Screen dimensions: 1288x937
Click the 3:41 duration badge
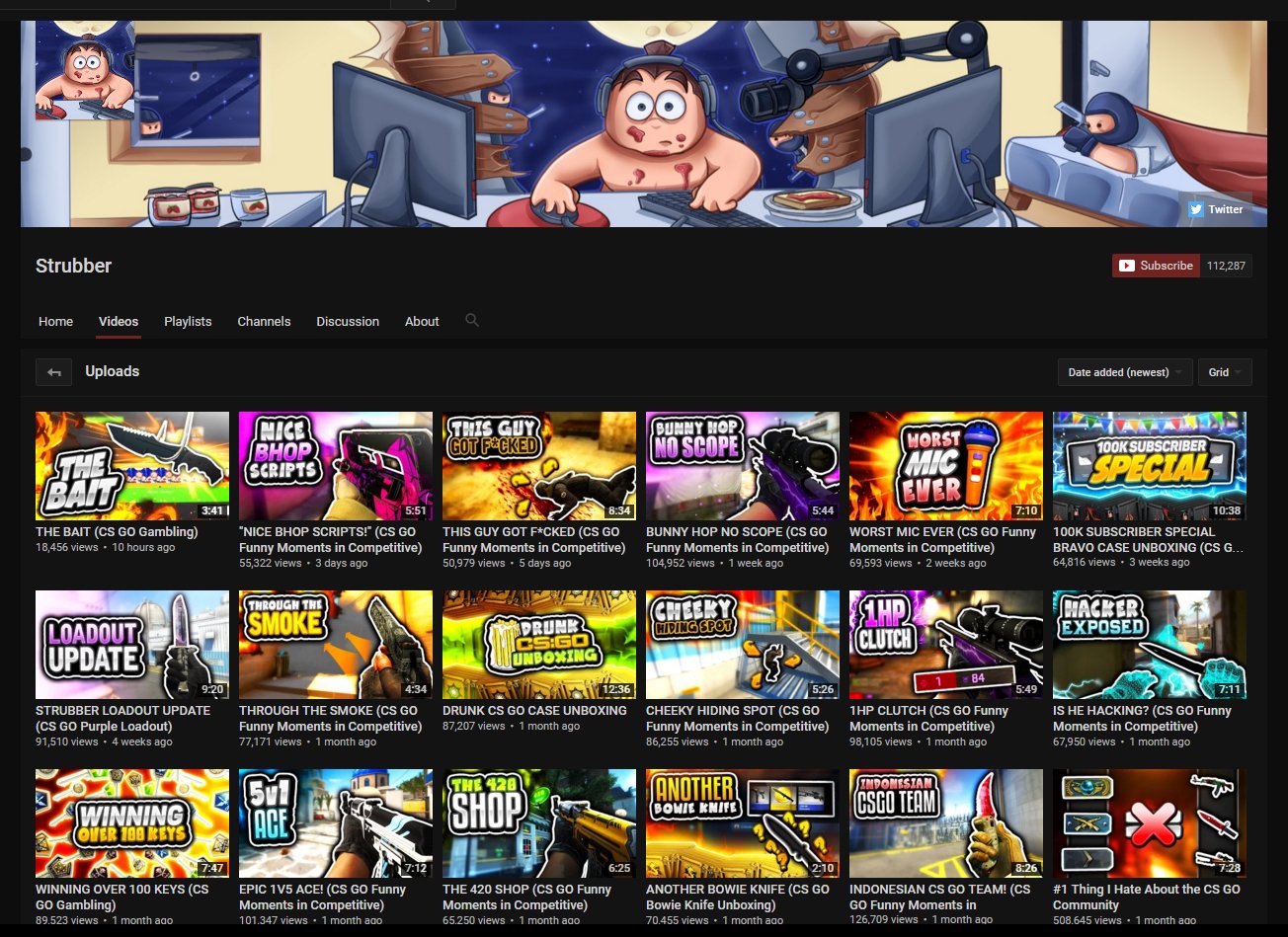click(212, 511)
